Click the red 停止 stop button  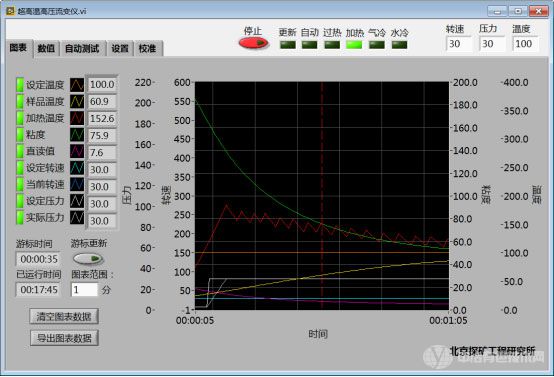point(254,43)
